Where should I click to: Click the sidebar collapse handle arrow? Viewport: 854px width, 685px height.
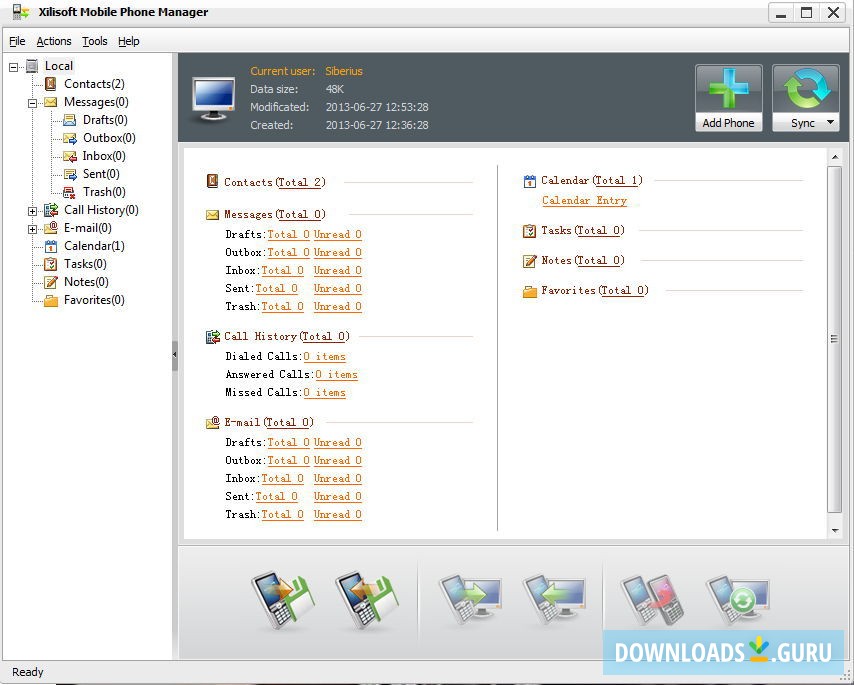click(174, 355)
